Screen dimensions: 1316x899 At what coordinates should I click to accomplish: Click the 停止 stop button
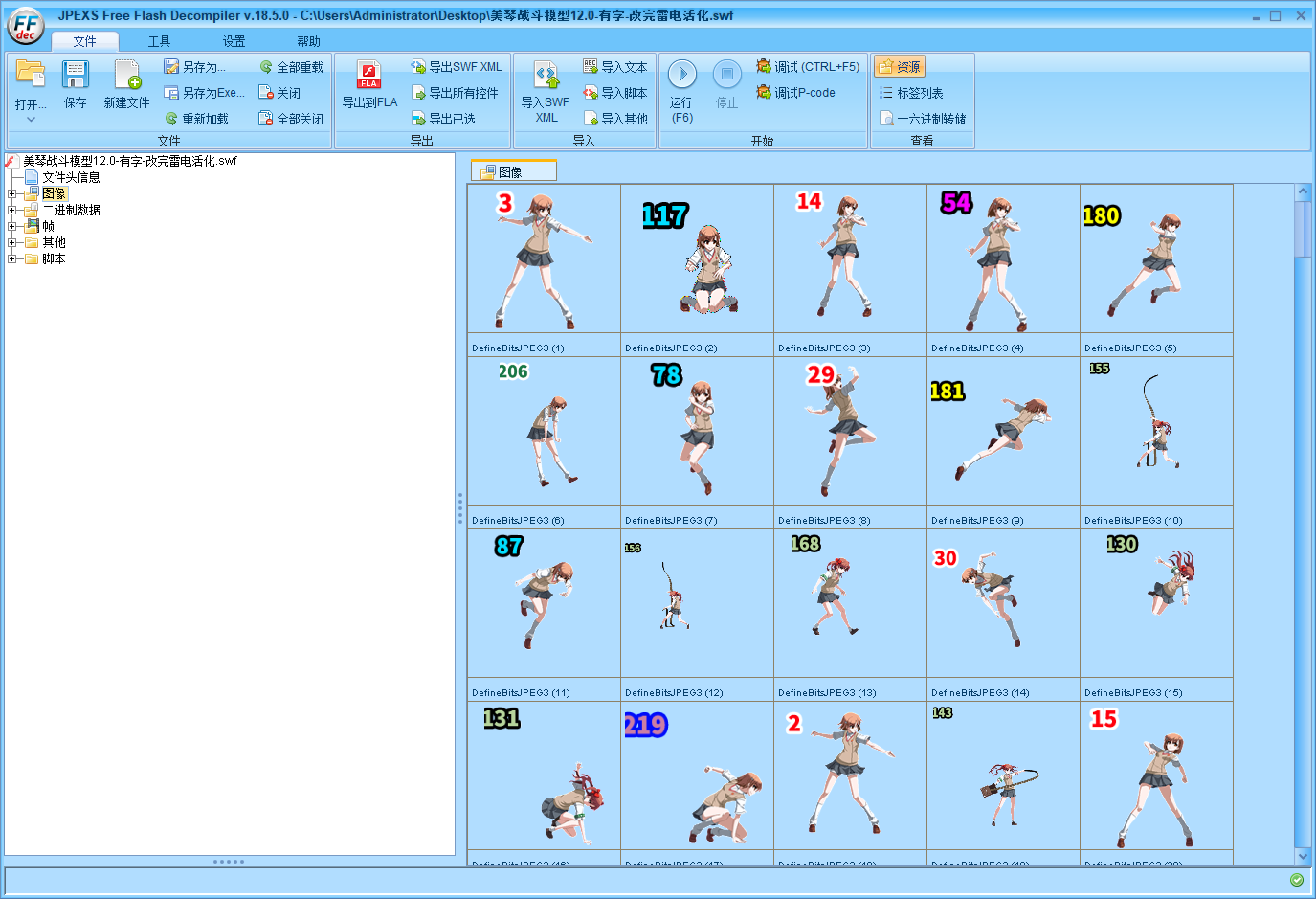click(727, 86)
